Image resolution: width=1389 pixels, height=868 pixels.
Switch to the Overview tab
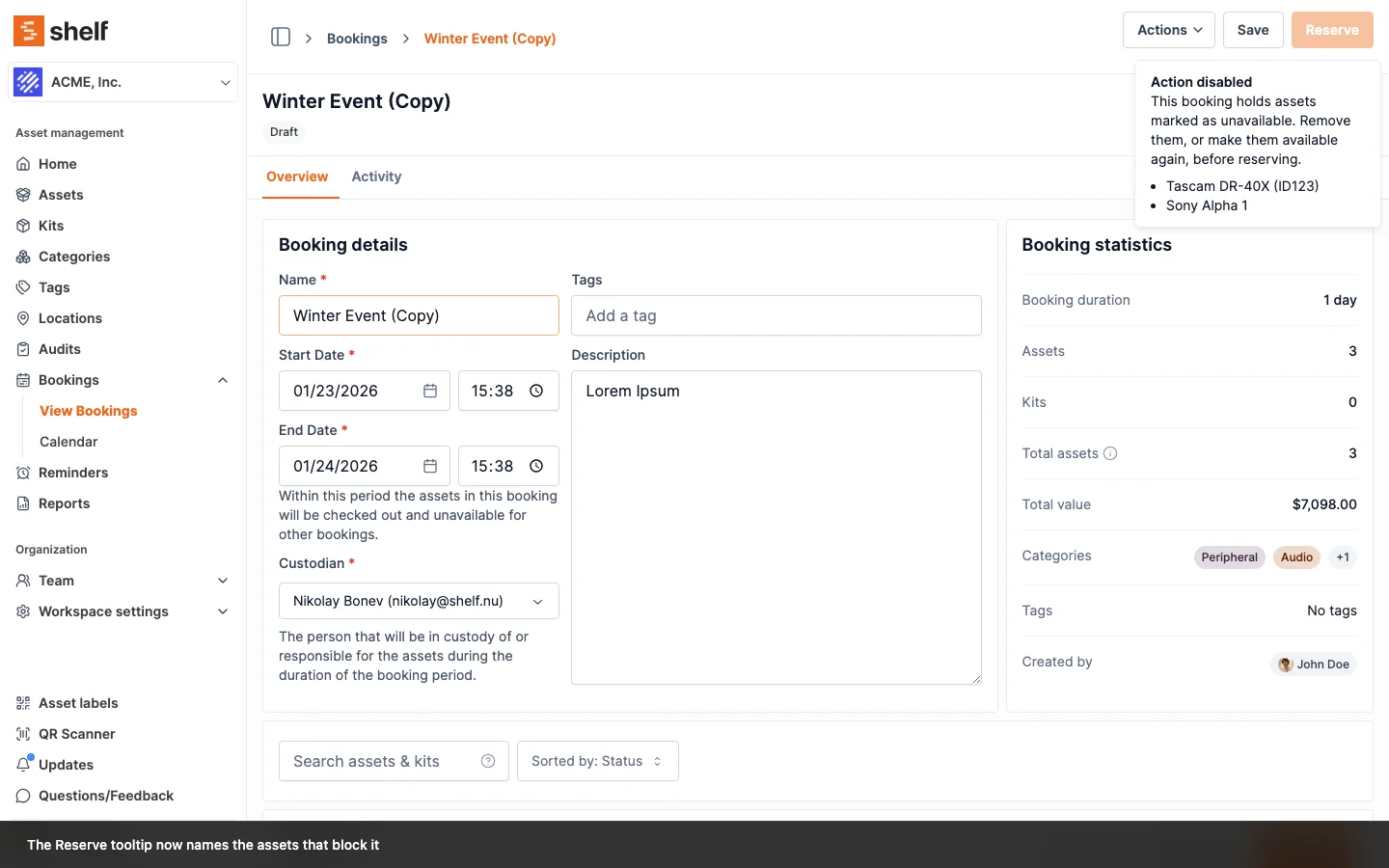tap(297, 176)
